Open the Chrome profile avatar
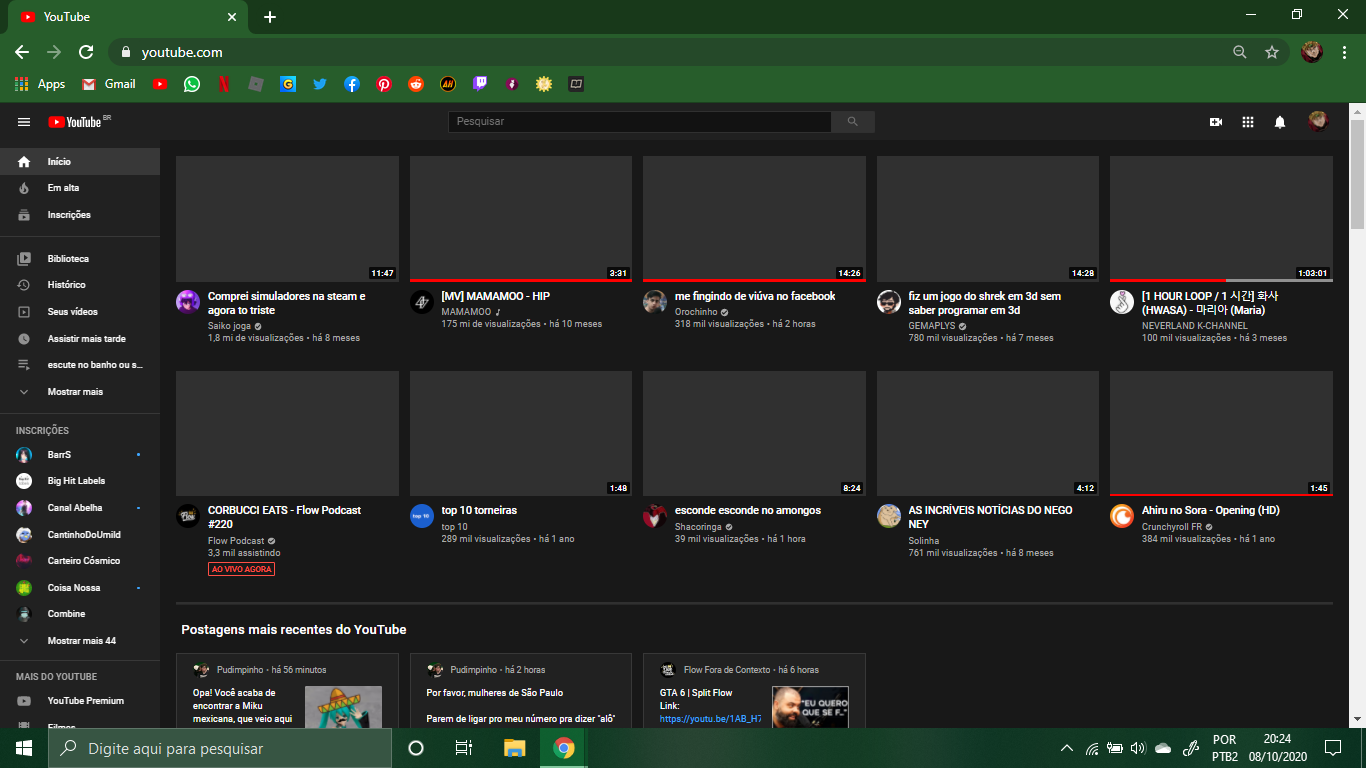 [1312, 52]
